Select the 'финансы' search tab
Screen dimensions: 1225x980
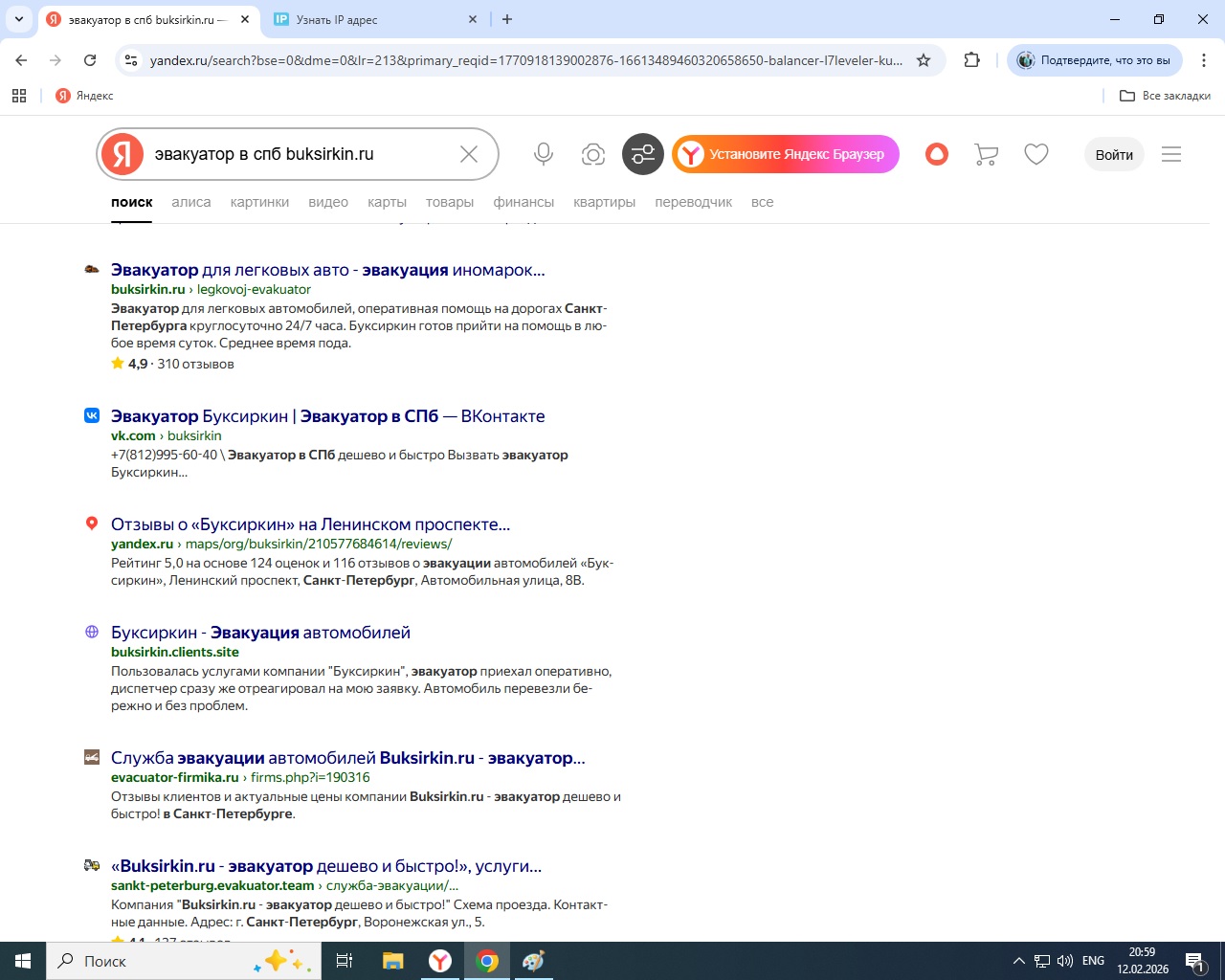point(523,202)
